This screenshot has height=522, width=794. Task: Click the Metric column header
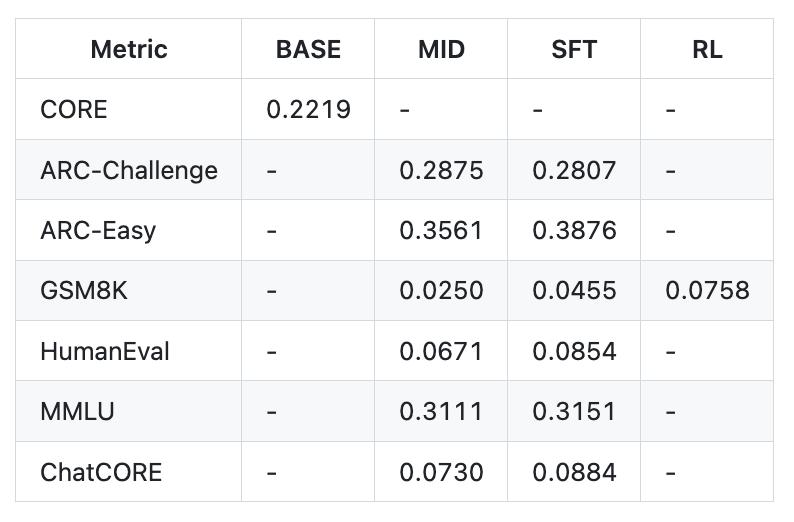click(128, 49)
